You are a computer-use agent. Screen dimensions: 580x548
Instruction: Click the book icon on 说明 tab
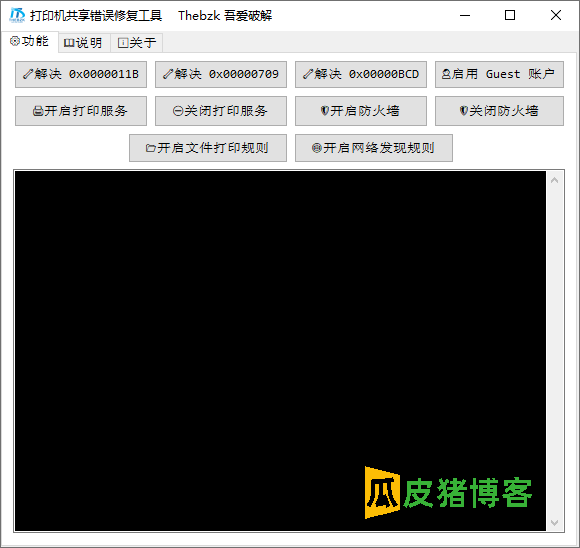pyautogui.click(x=69, y=43)
